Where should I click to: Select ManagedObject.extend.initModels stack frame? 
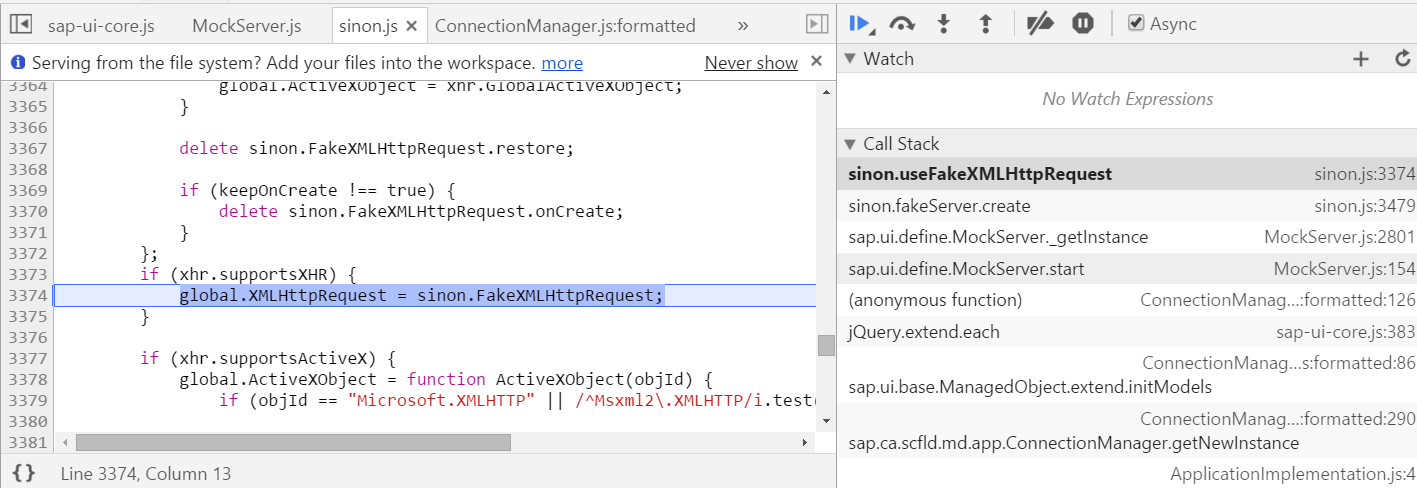tap(1127, 376)
